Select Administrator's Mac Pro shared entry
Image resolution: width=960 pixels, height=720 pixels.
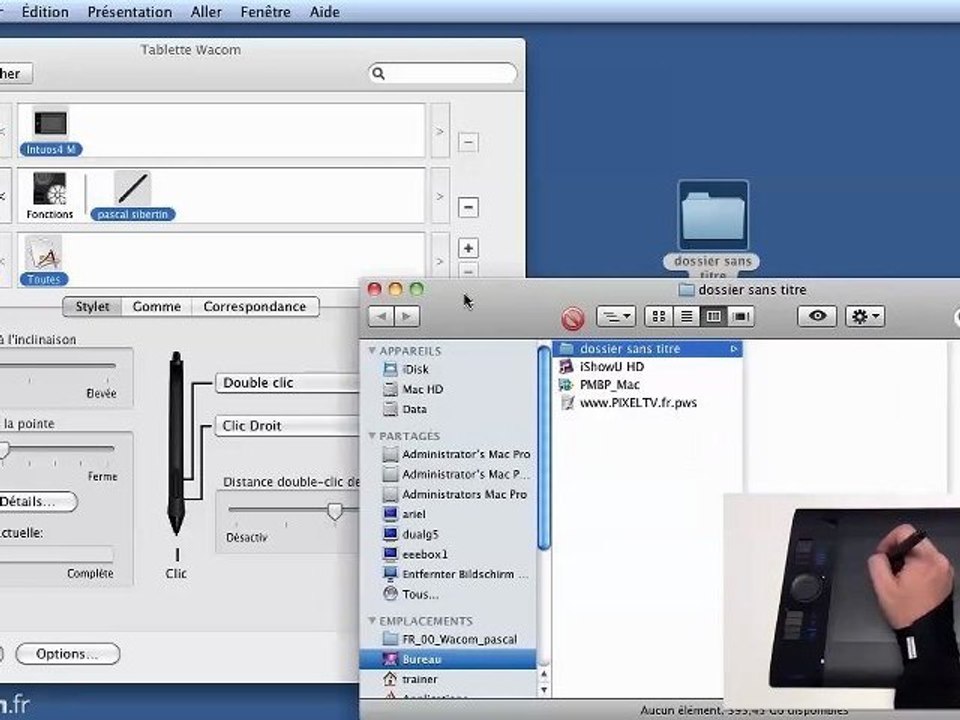pos(457,454)
